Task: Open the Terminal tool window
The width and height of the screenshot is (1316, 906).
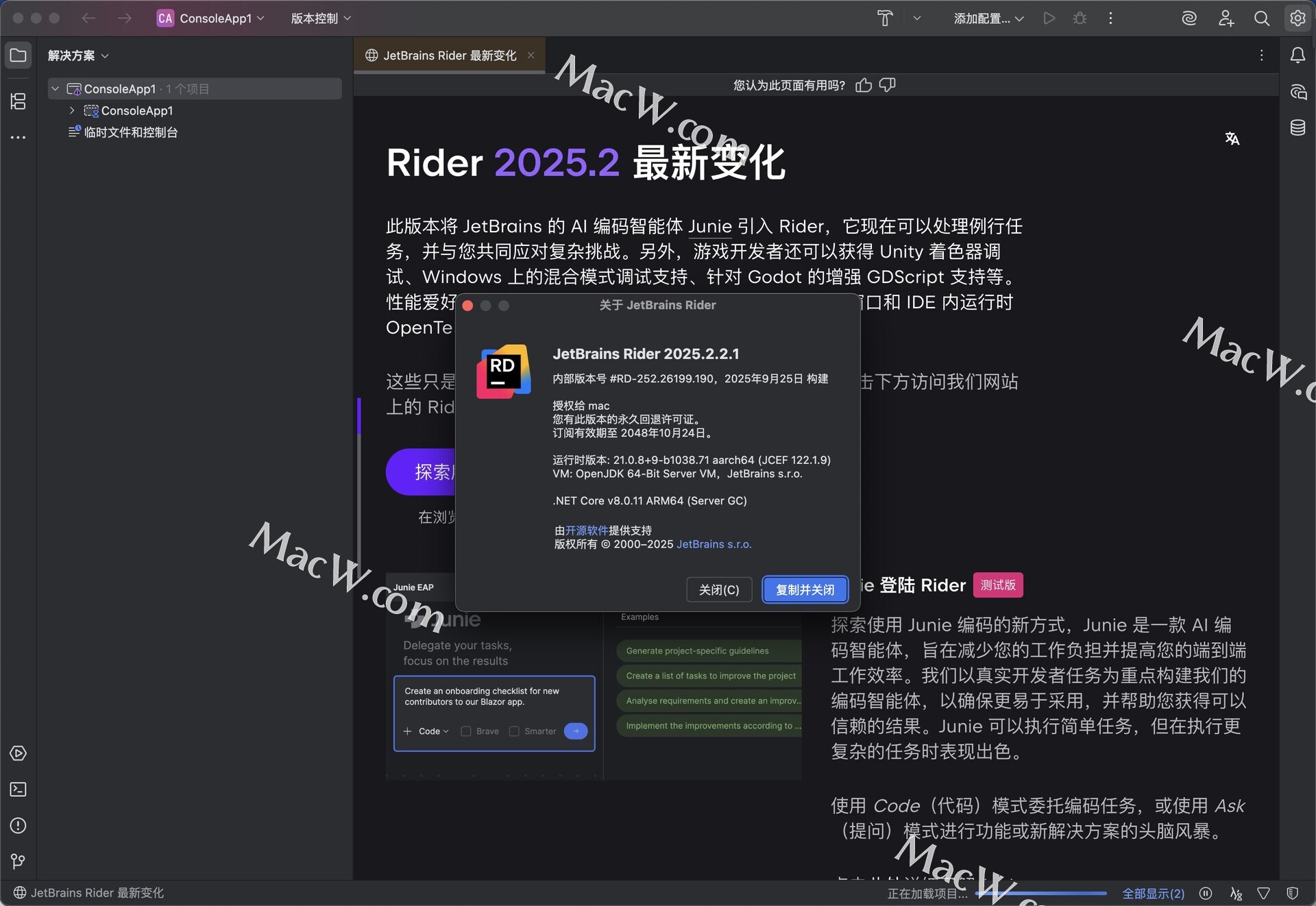Action: 19,789
